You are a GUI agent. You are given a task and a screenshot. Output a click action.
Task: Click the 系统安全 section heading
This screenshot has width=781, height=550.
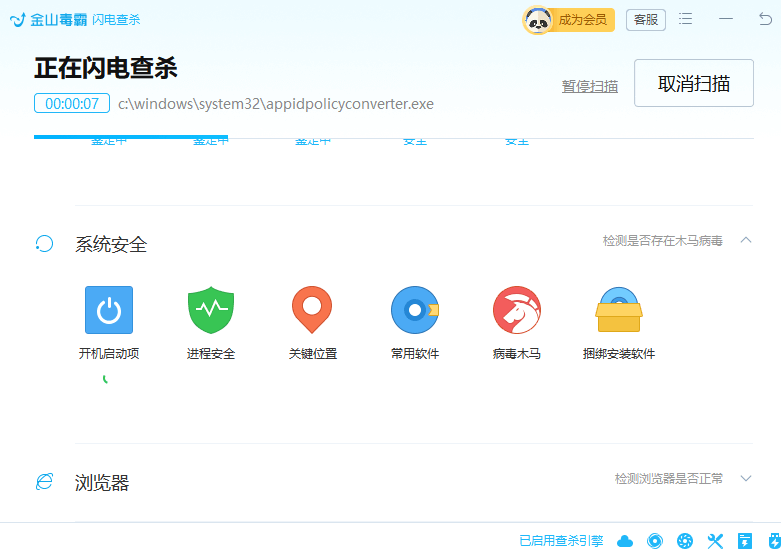(x=111, y=244)
